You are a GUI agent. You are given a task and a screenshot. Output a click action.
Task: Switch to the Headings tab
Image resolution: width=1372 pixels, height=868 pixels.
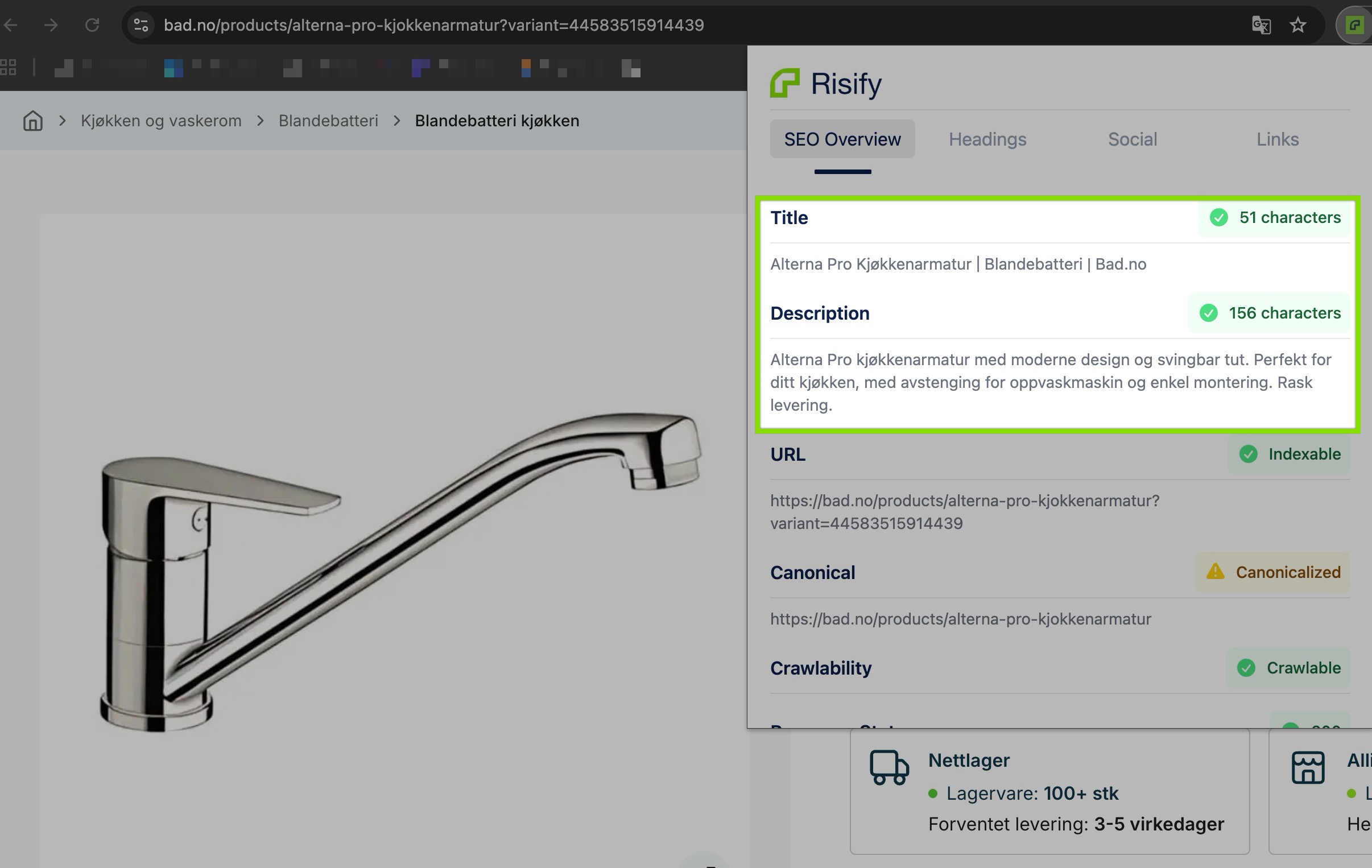pos(987,139)
